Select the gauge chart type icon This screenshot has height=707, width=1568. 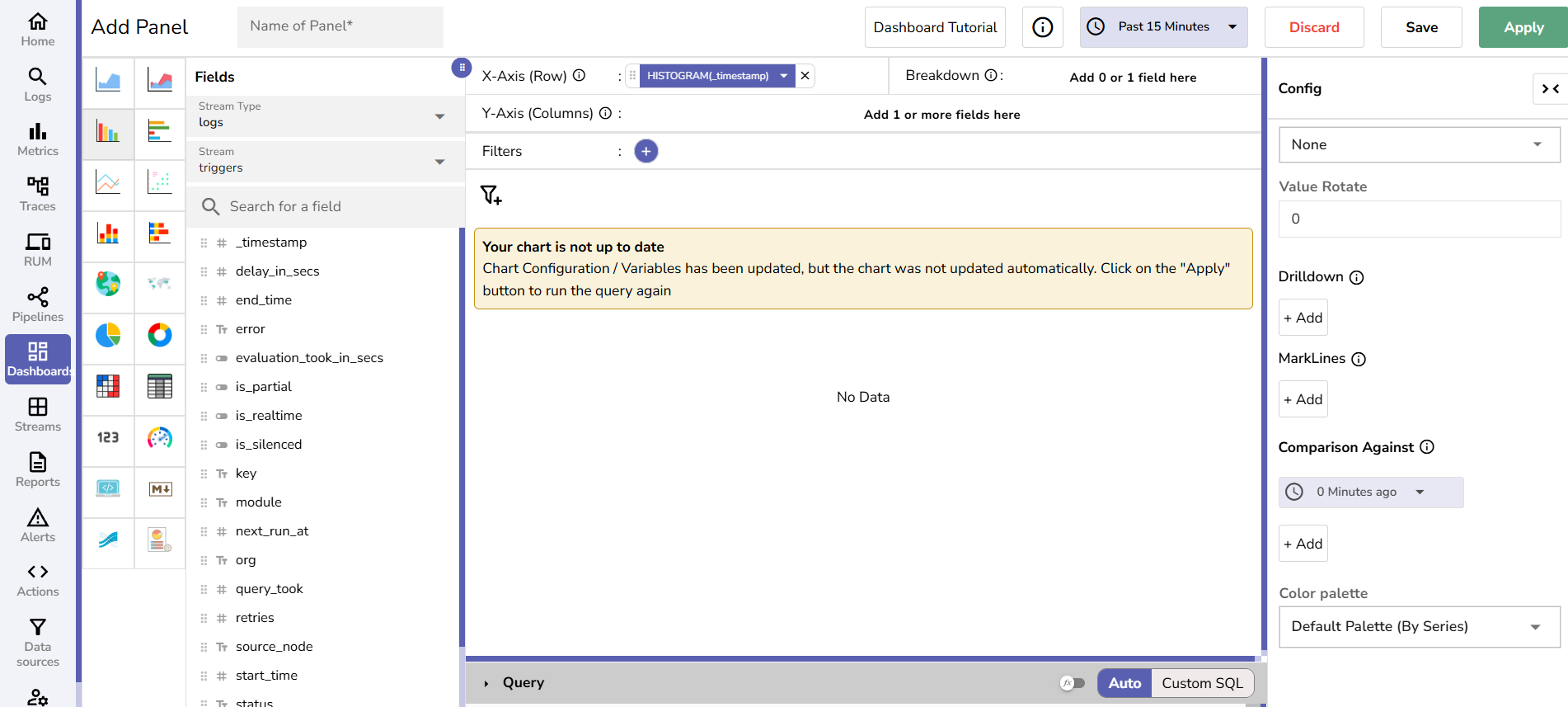pyautogui.click(x=160, y=437)
